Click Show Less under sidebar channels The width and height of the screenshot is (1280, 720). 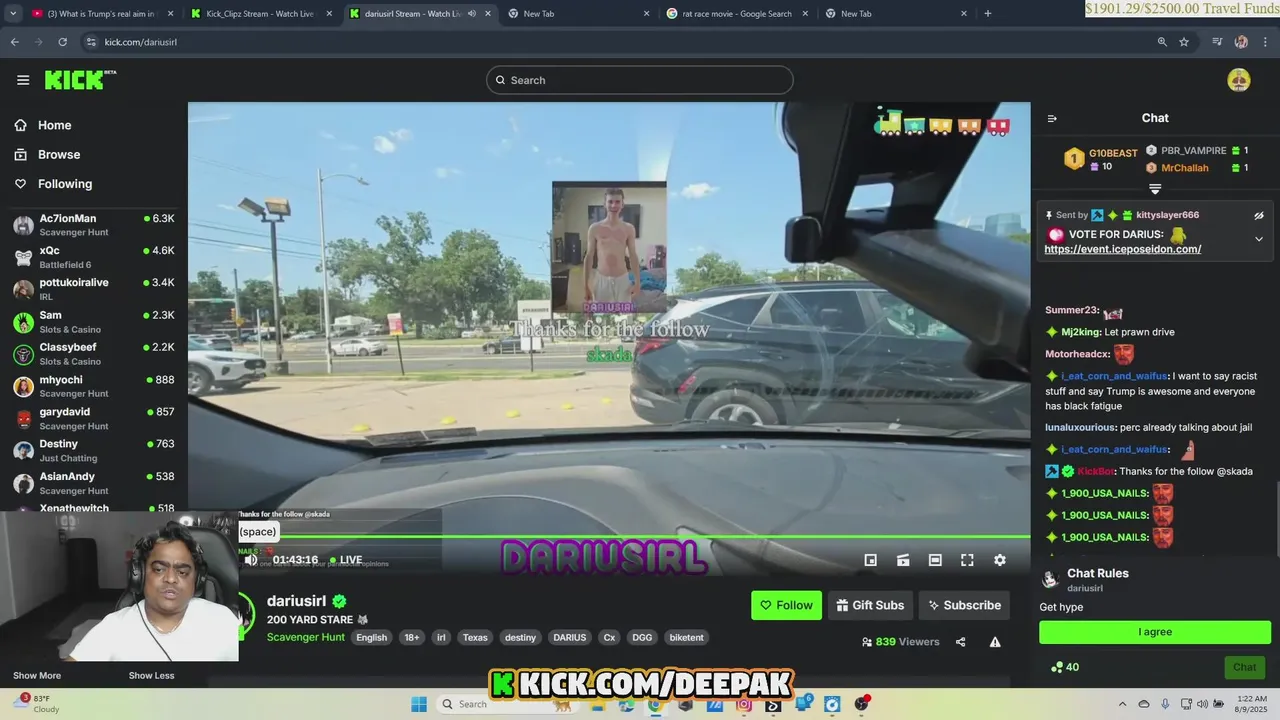point(151,676)
